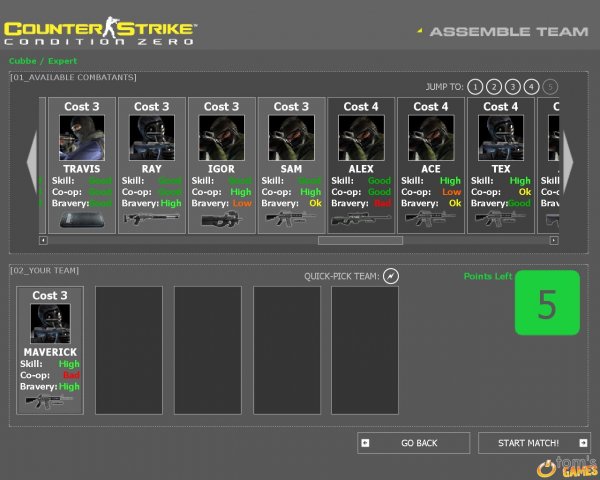Image resolution: width=600 pixels, height=480 pixels.
Task: Click the JUMP TO label
Action: 444,87
